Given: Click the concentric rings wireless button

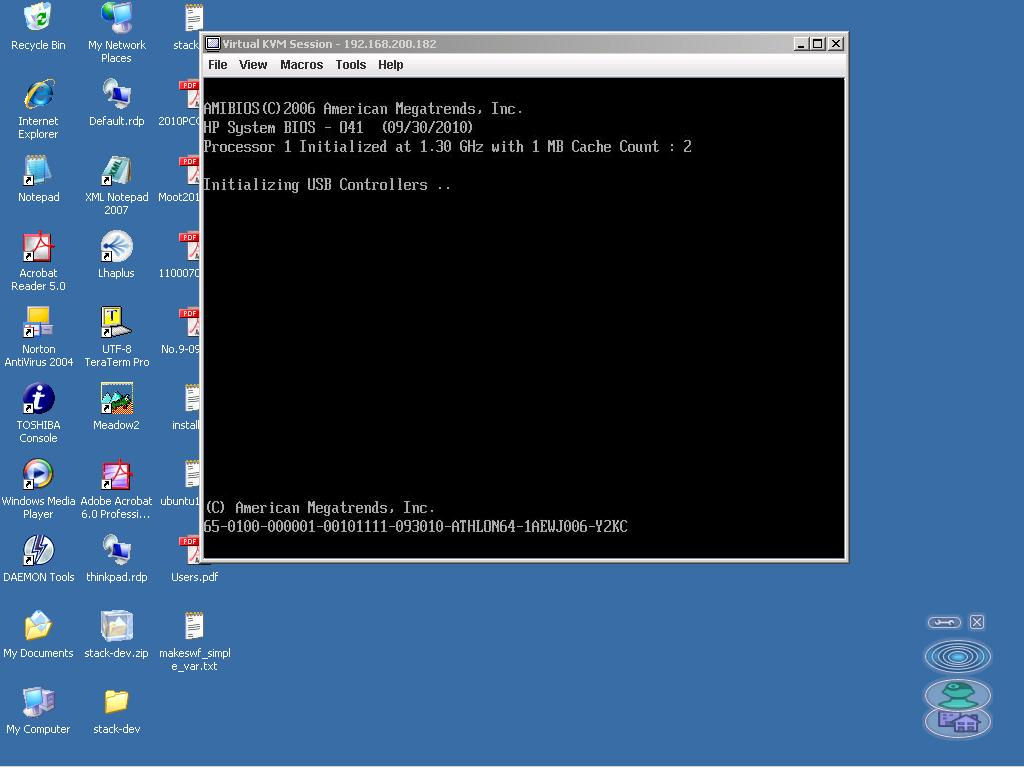Looking at the screenshot, I should point(958,656).
